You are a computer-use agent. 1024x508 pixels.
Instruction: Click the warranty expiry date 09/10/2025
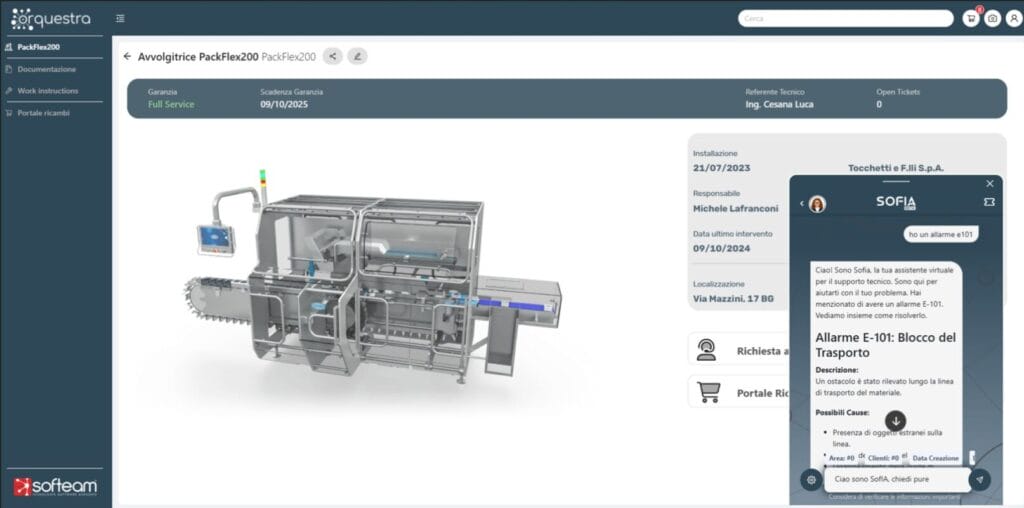(x=284, y=104)
